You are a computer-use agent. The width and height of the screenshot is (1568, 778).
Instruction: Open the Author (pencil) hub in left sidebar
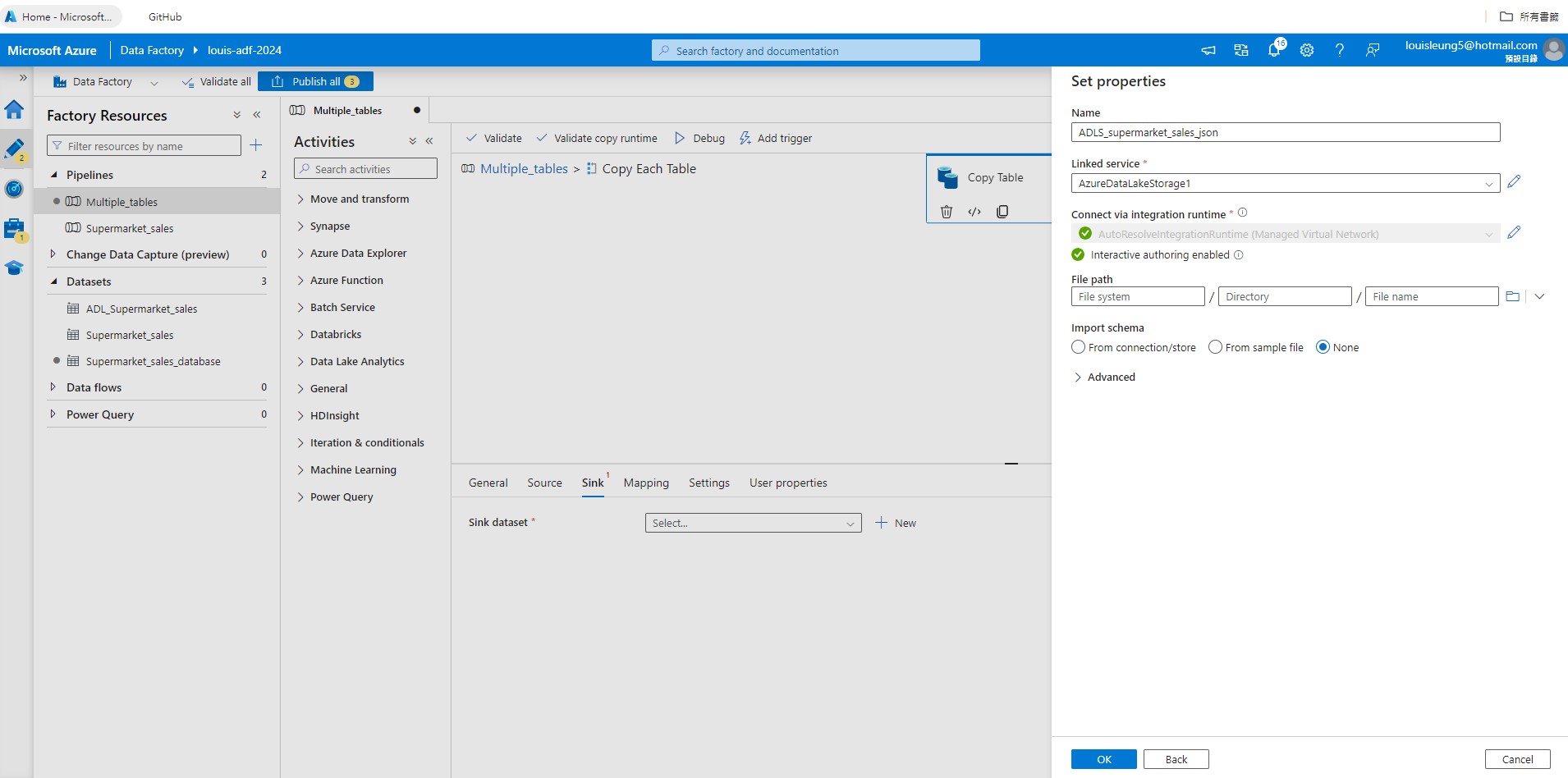pos(14,149)
